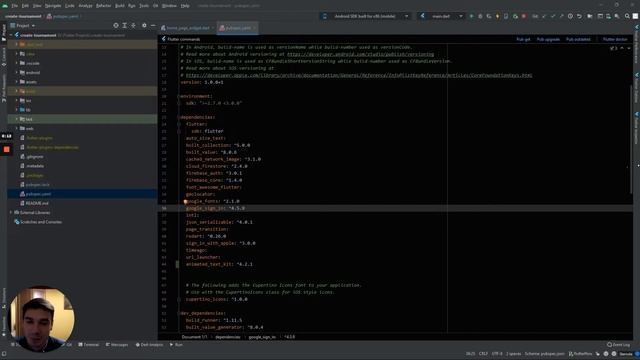The image size is (640, 360).
Task: Click the red Stop button in the toolbar
Action: tap(524, 16)
